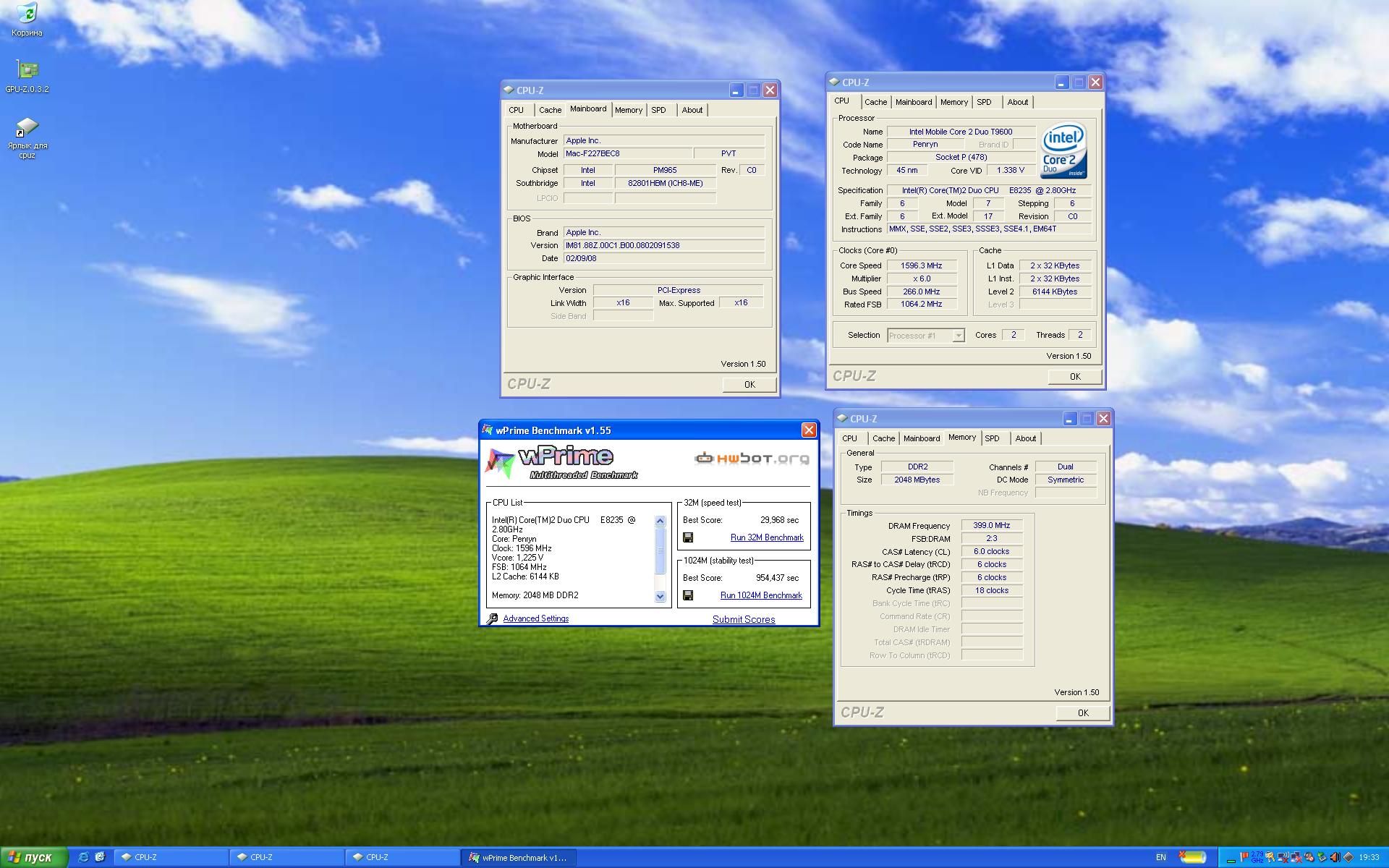Close the wPrime Benchmark window

(x=809, y=430)
